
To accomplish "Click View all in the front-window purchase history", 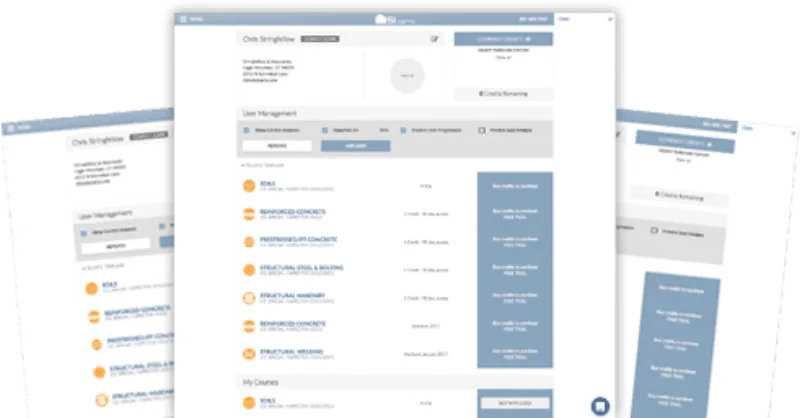I will 504,57.
